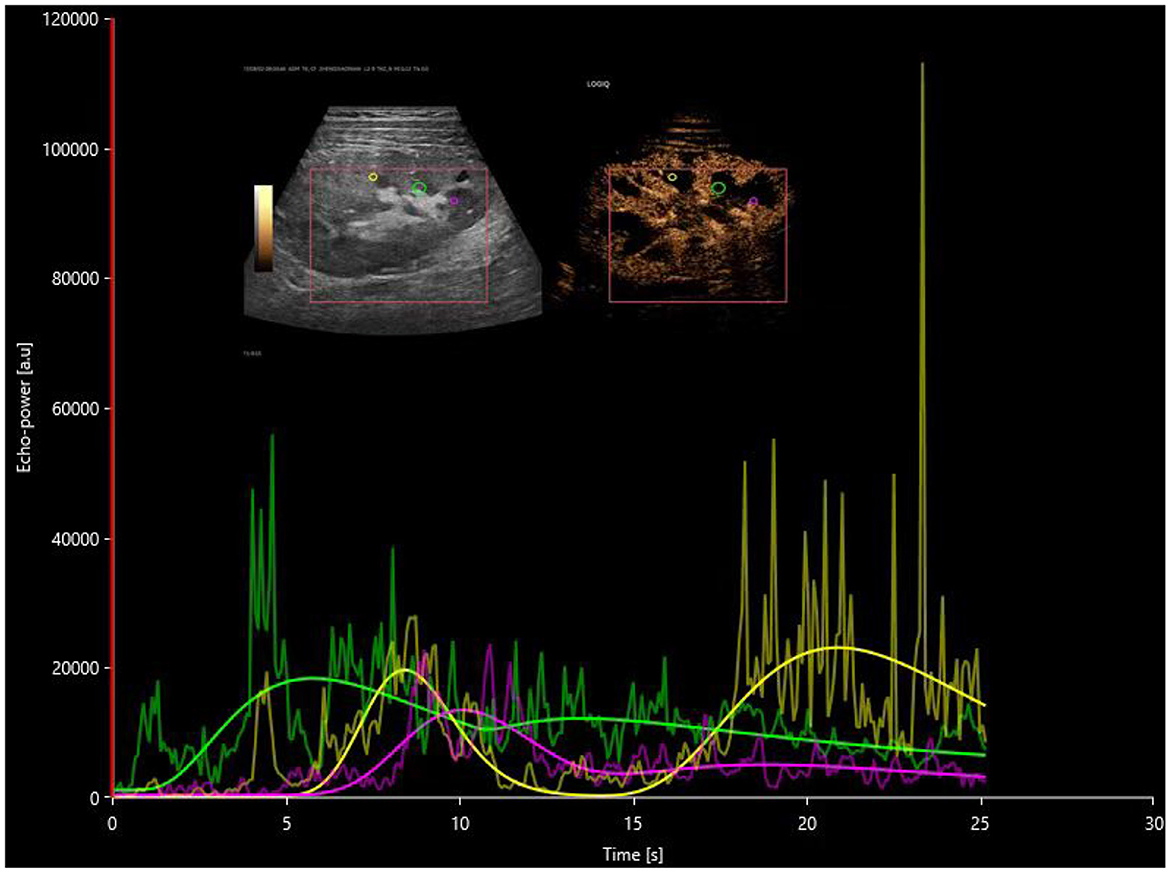Click the "LOGIQ" label above contrast image
Viewport: 1170px width, 873px height.
[x=598, y=84]
